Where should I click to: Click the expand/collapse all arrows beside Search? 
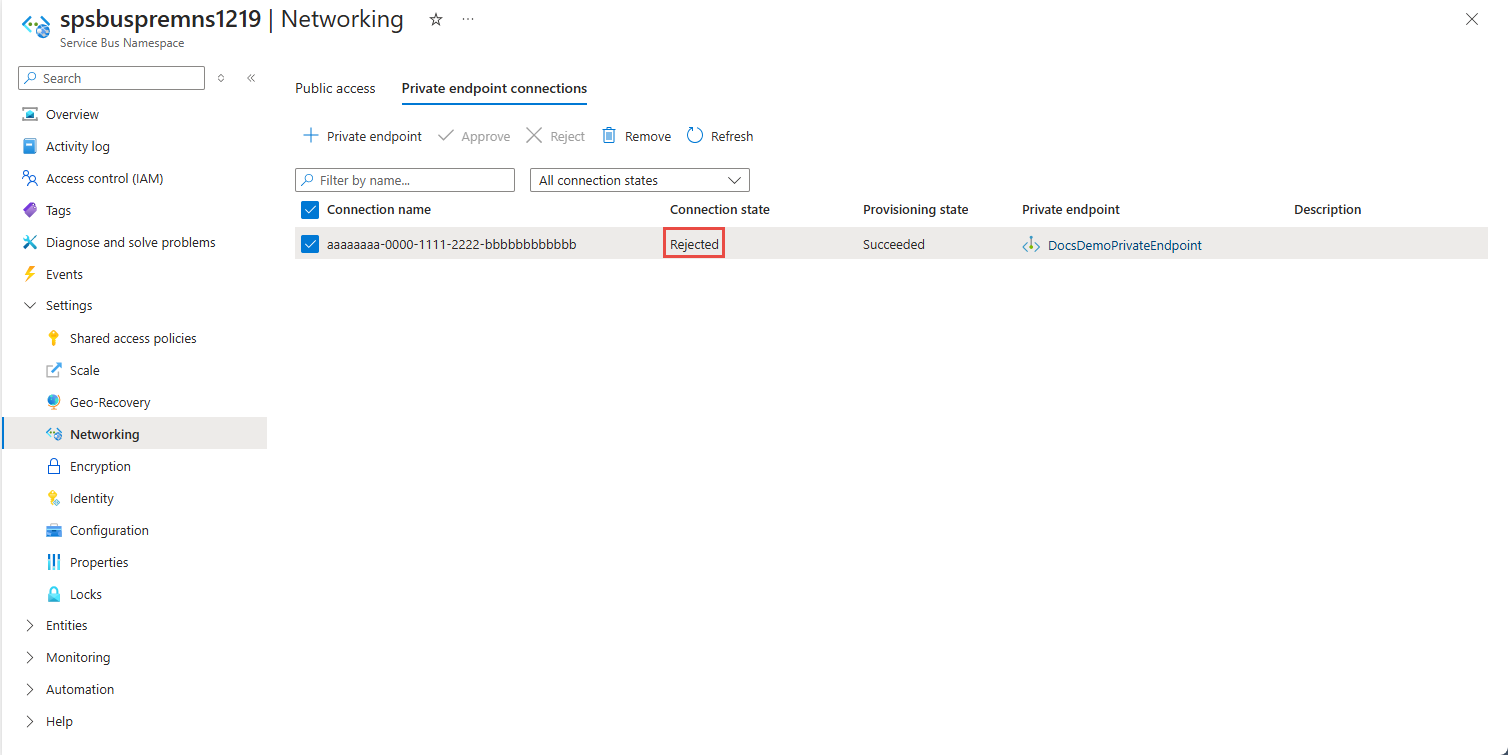[221, 78]
